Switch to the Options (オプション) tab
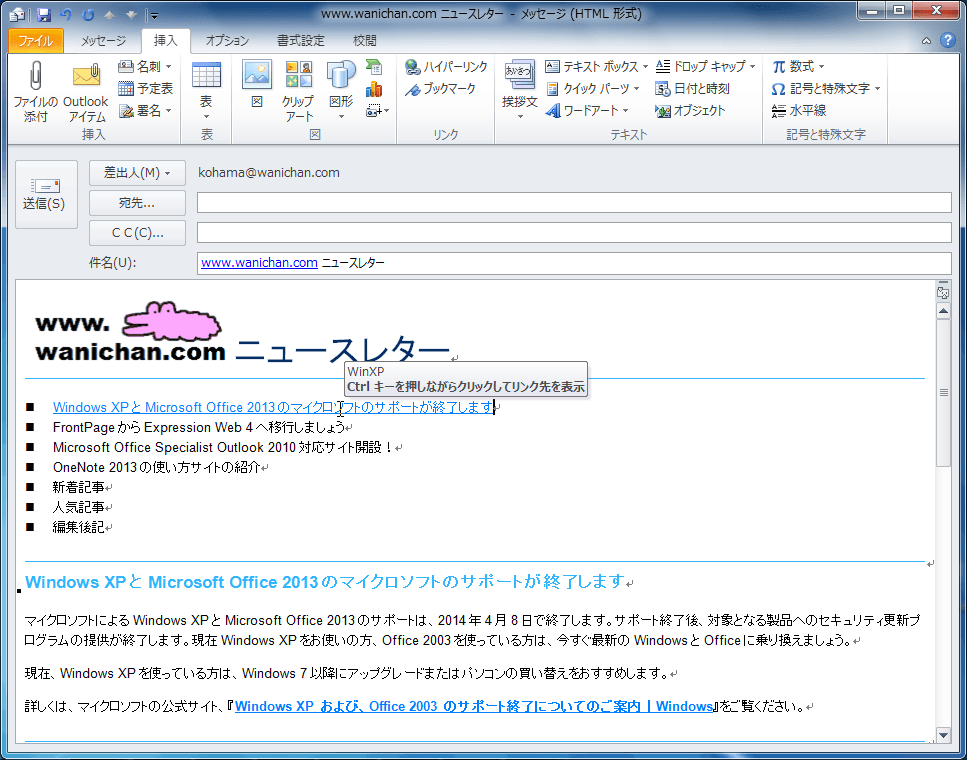This screenshot has height=760, width=967. coord(227,41)
